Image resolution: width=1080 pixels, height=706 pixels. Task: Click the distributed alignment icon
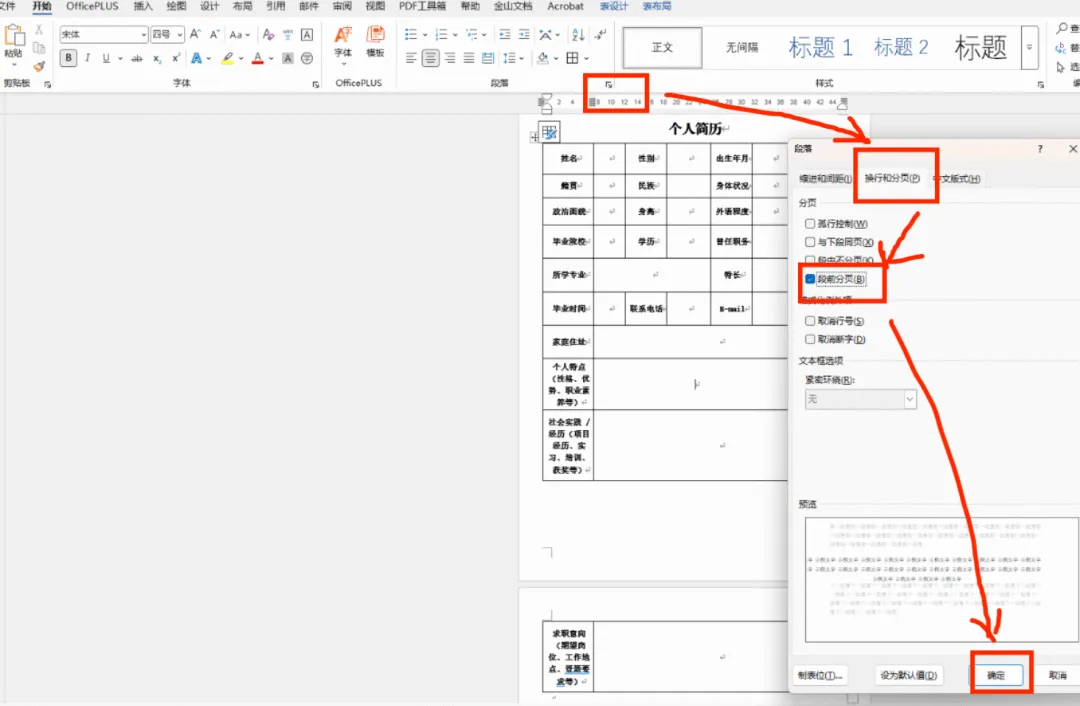[488, 59]
